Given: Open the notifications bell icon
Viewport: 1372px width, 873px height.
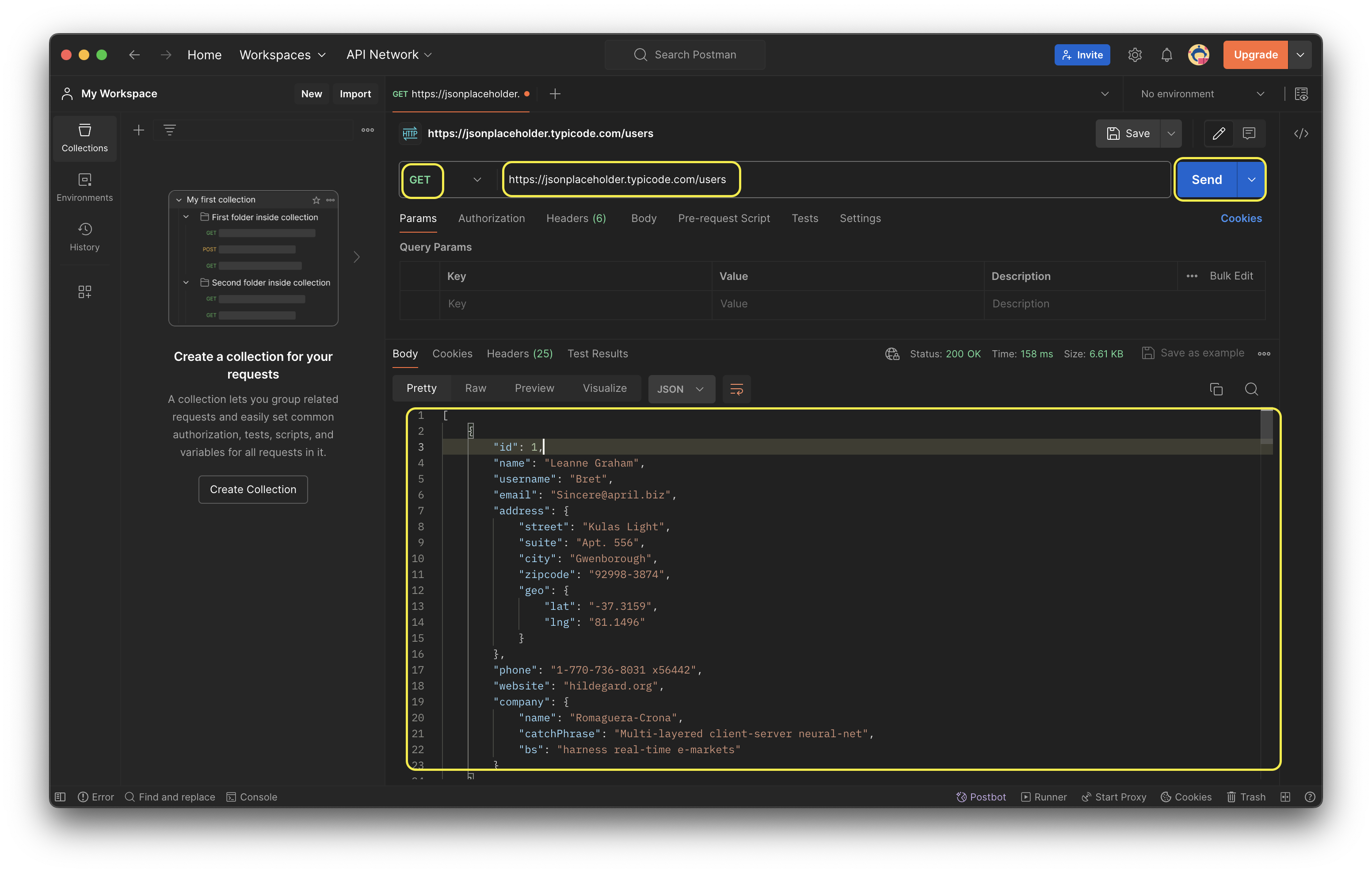Looking at the screenshot, I should pyautogui.click(x=1166, y=55).
